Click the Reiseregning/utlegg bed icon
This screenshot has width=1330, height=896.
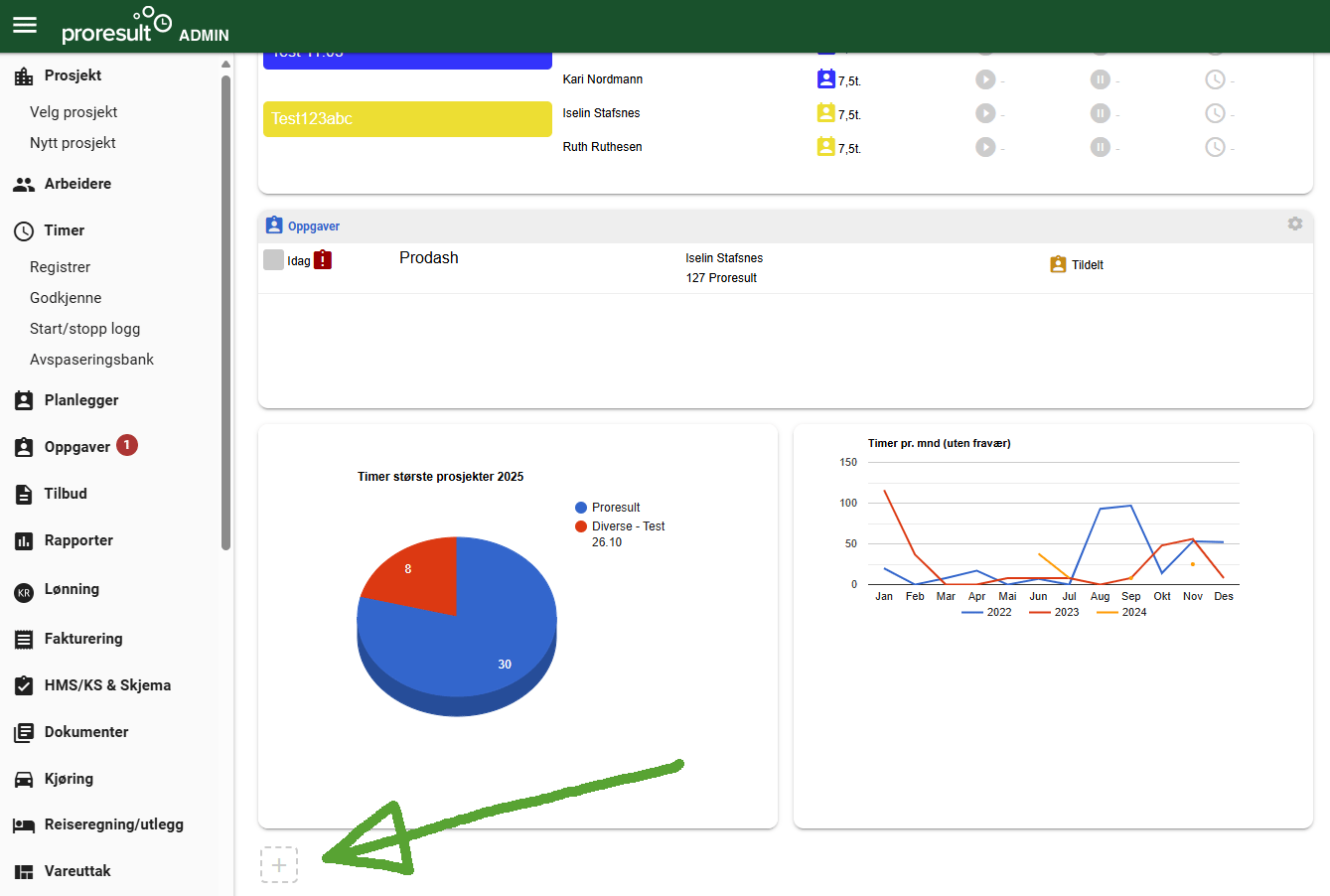coord(24,825)
